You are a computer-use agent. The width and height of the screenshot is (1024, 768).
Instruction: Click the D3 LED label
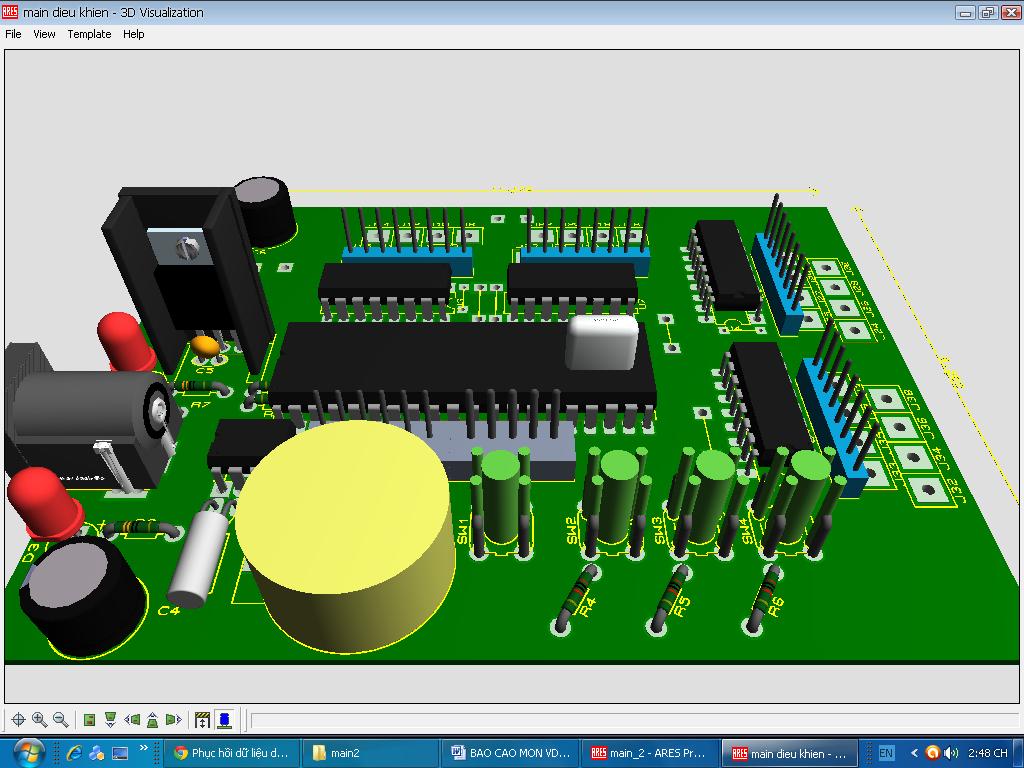pos(31,552)
